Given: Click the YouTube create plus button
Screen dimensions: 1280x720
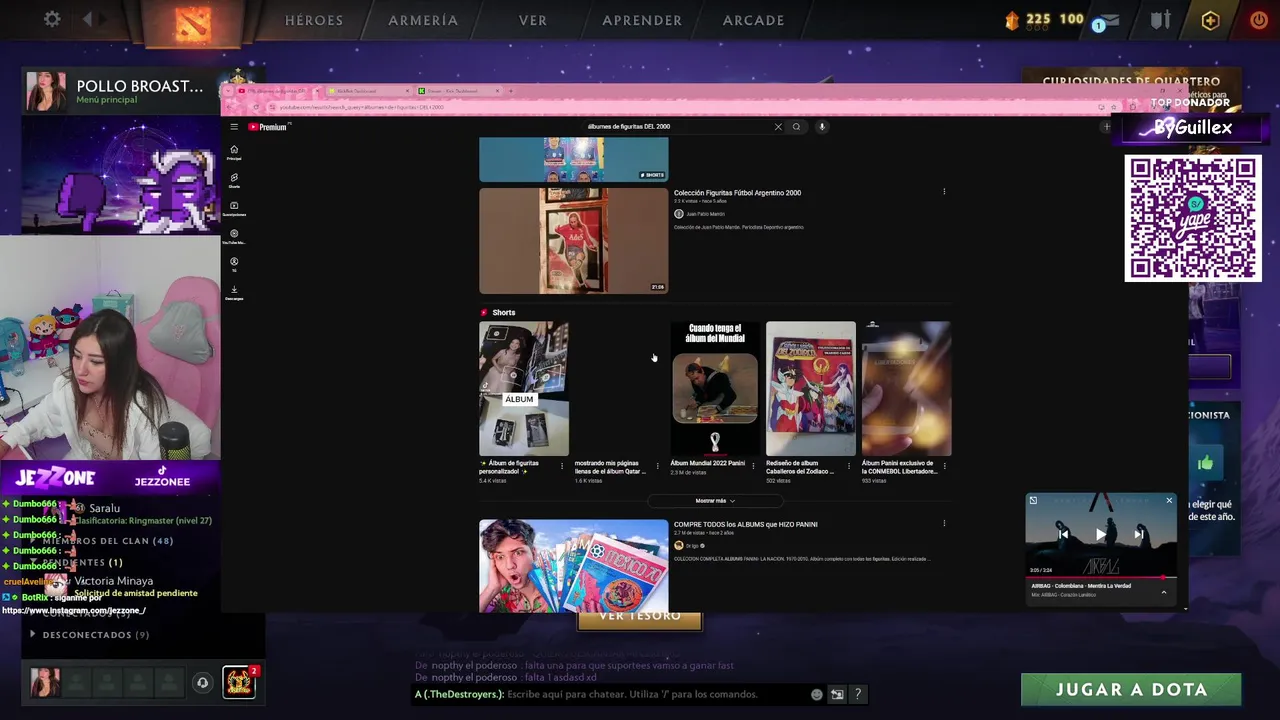Looking at the screenshot, I should tap(1106, 127).
